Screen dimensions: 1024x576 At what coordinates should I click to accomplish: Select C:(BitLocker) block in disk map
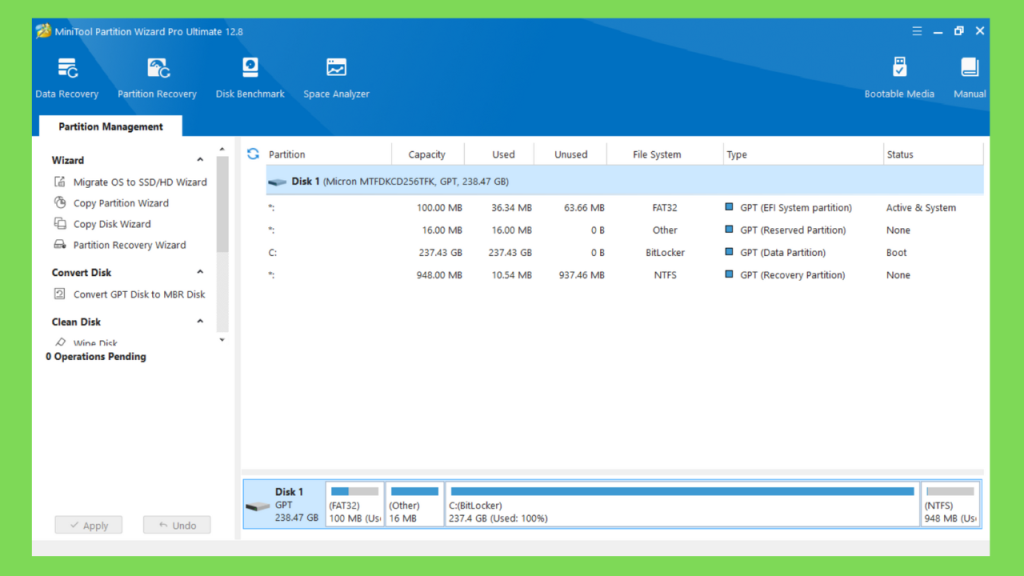[682, 504]
